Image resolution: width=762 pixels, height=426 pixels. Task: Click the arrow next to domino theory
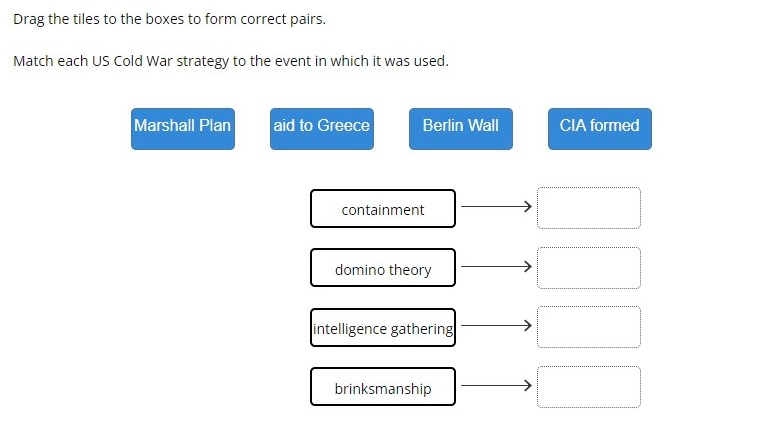pyautogui.click(x=496, y=266)
